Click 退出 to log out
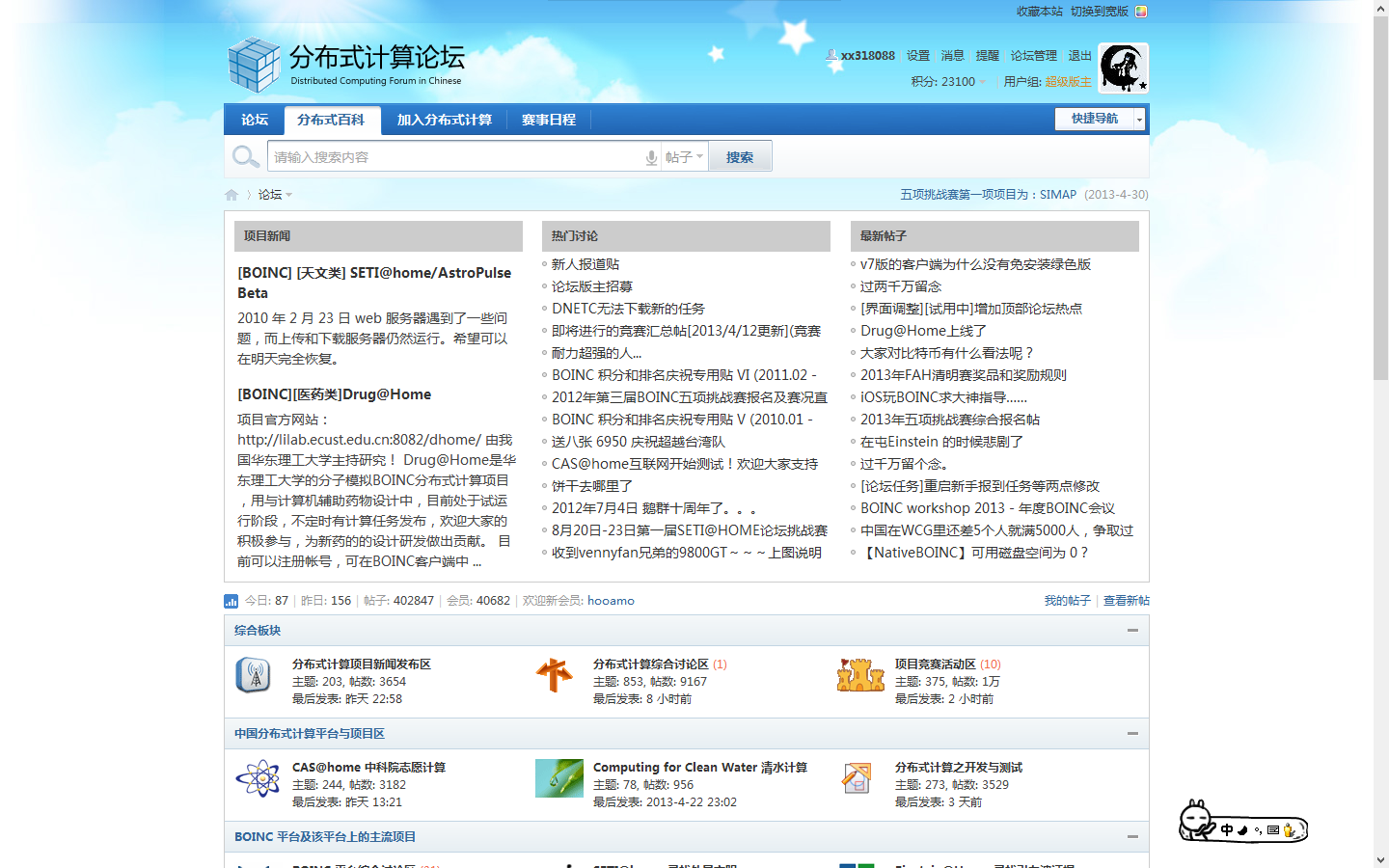The image size is (1389, 868). [x=1080, y=56]
